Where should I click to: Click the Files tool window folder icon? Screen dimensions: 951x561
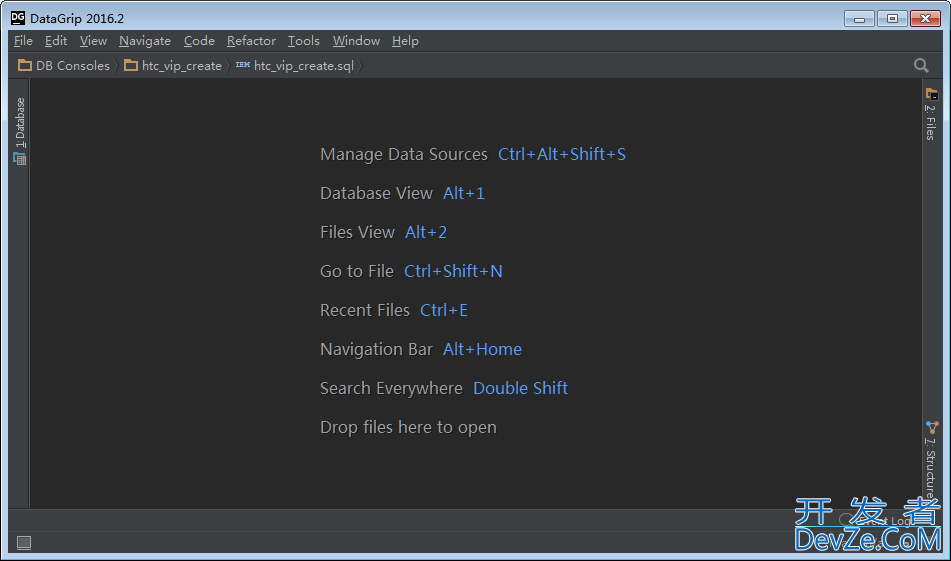pos(931,94)
